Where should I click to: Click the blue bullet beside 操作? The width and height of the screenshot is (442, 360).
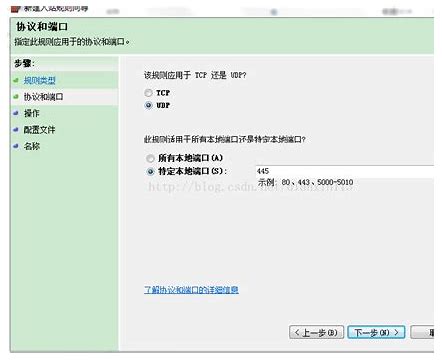tap(16, 113)
